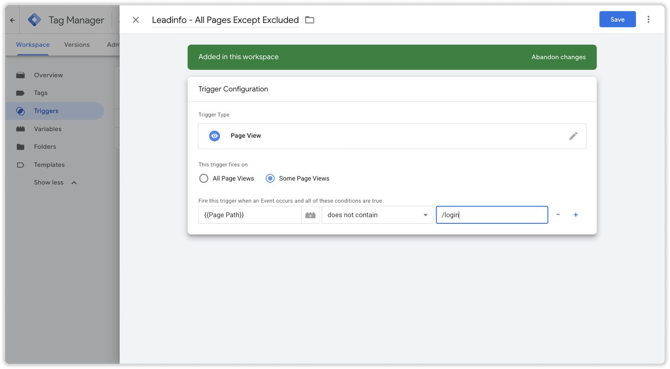Click the Tag Manager diamond logo
The width and height of the screenshot is (670, 369).
point(34,20)
